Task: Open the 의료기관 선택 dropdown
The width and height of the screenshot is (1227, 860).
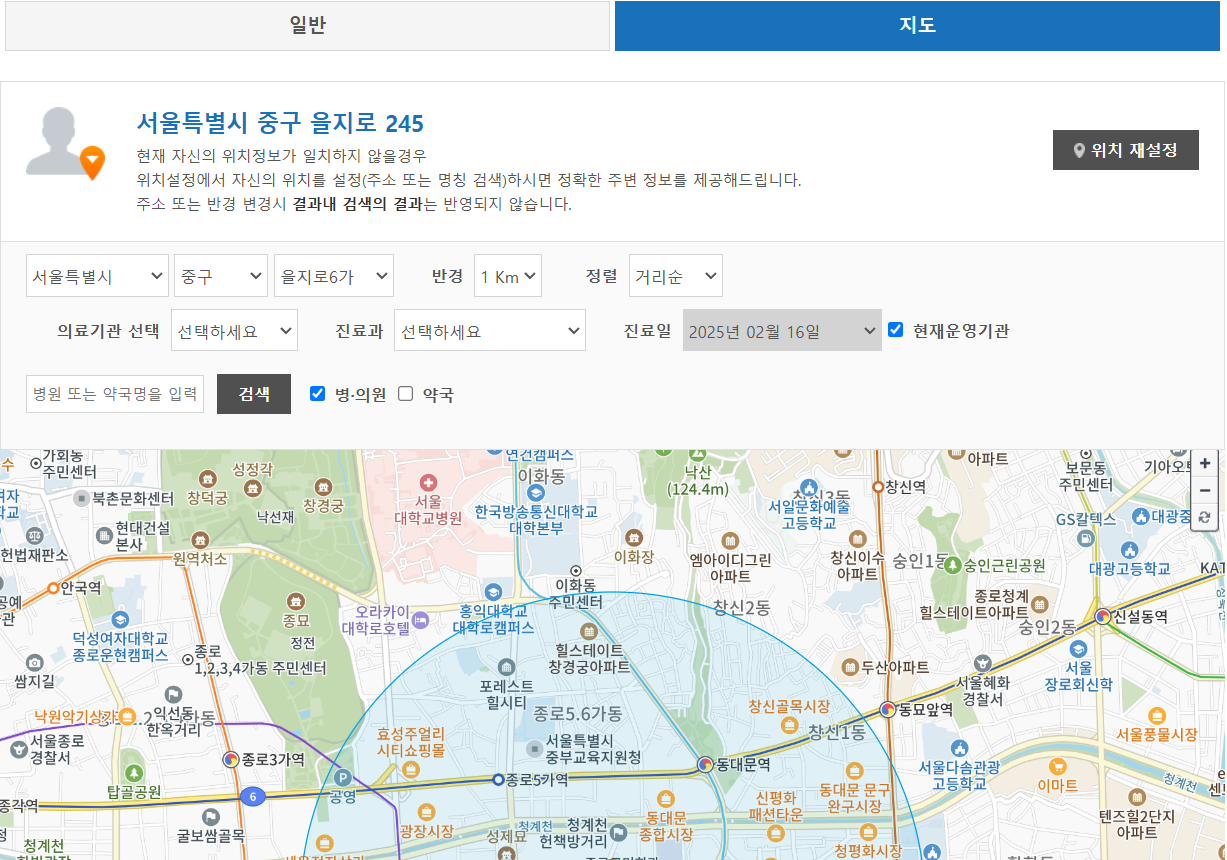Action: (234, 330)
